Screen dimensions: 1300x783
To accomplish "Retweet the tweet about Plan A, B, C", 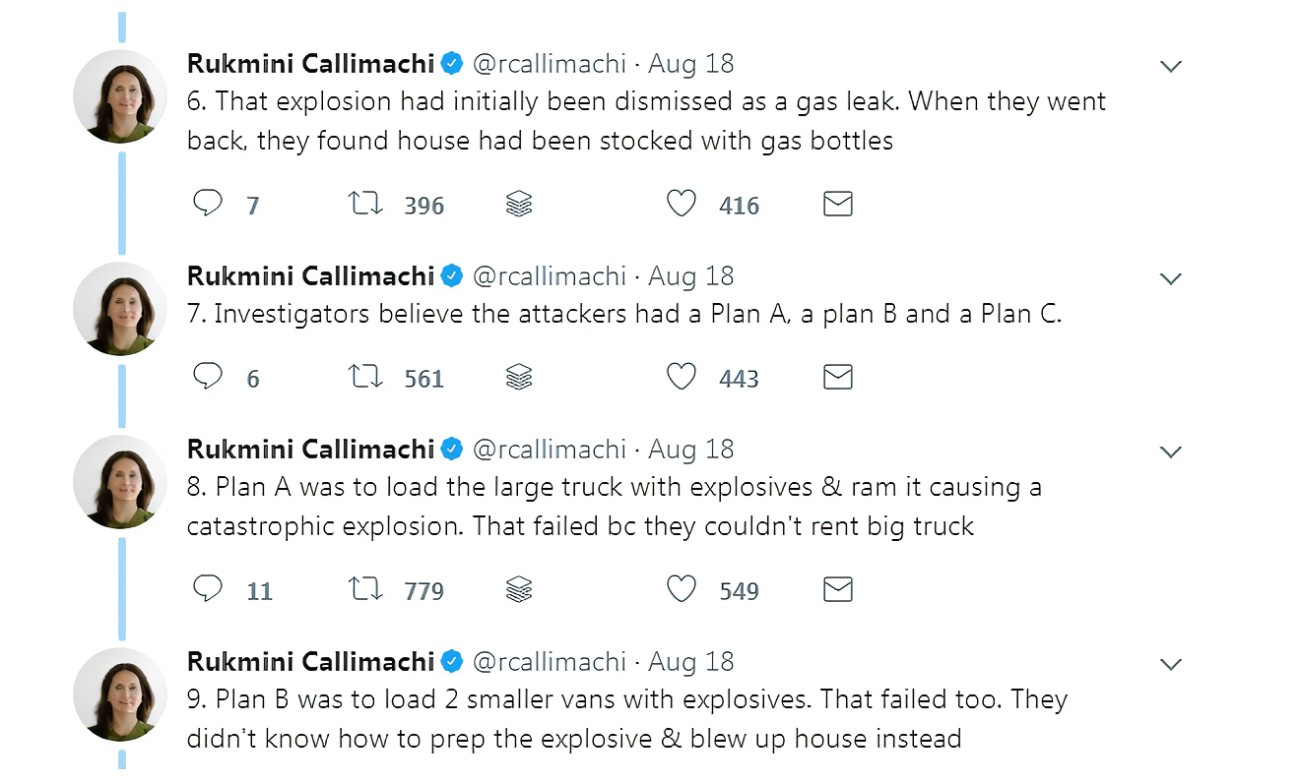I will [x=365, y=377].
